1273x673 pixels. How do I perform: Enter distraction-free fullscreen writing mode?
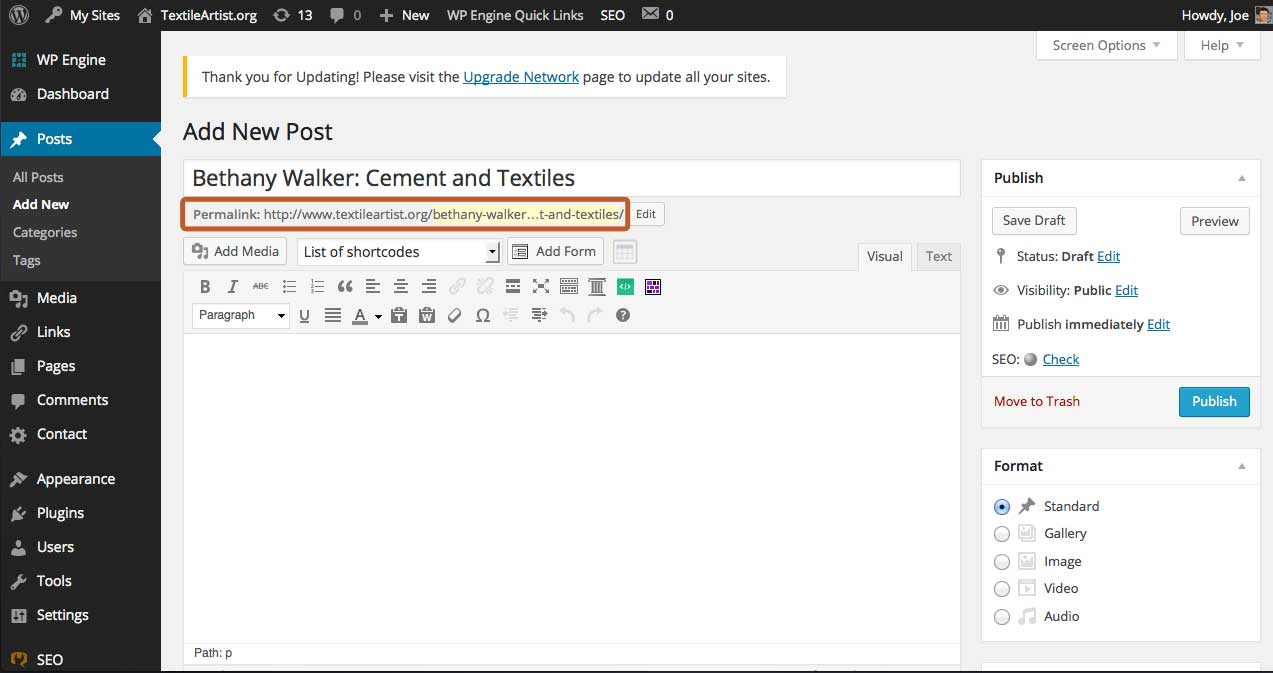click(541, 287)
